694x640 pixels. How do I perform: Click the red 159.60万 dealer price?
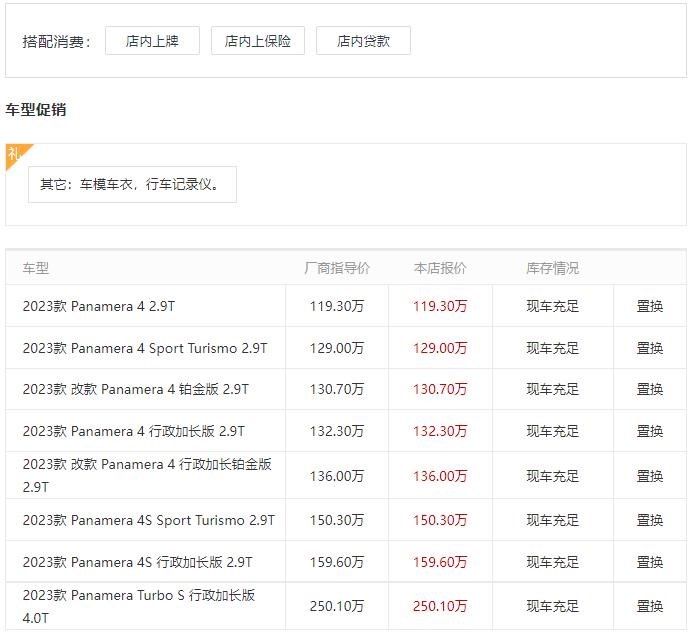click(x=440, y=562)
